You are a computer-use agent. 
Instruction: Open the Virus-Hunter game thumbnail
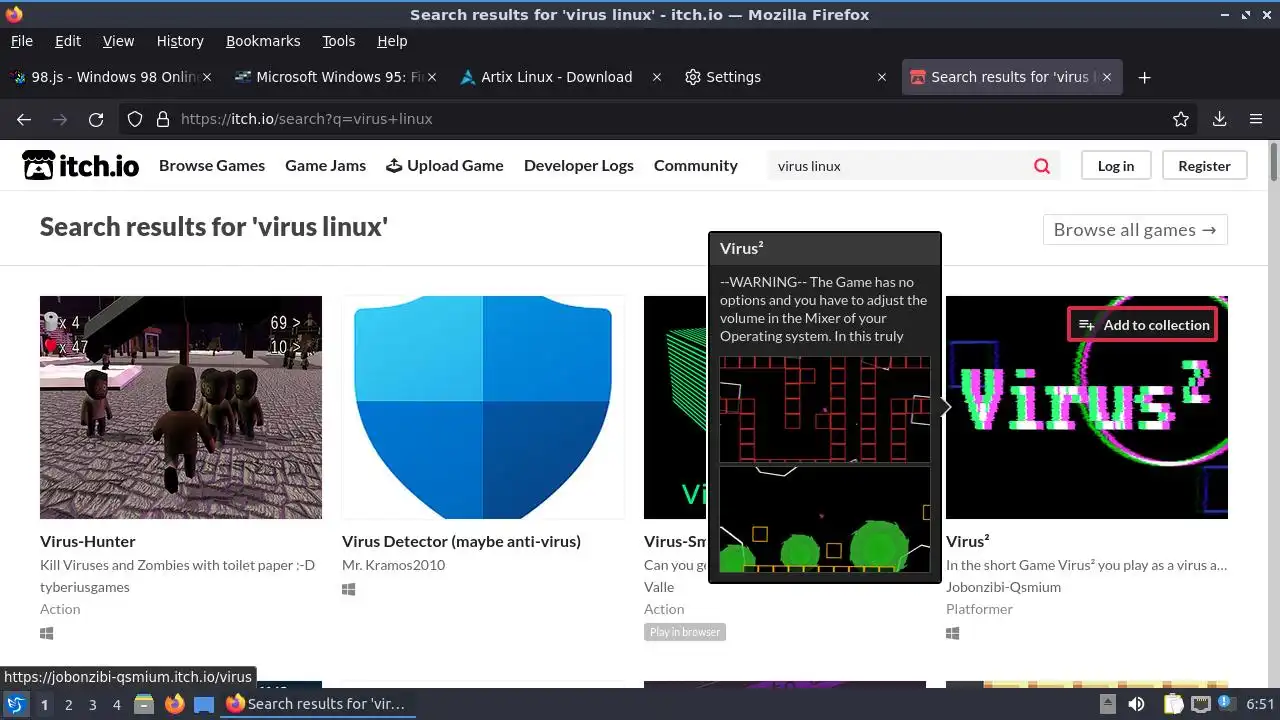(181, 407)
